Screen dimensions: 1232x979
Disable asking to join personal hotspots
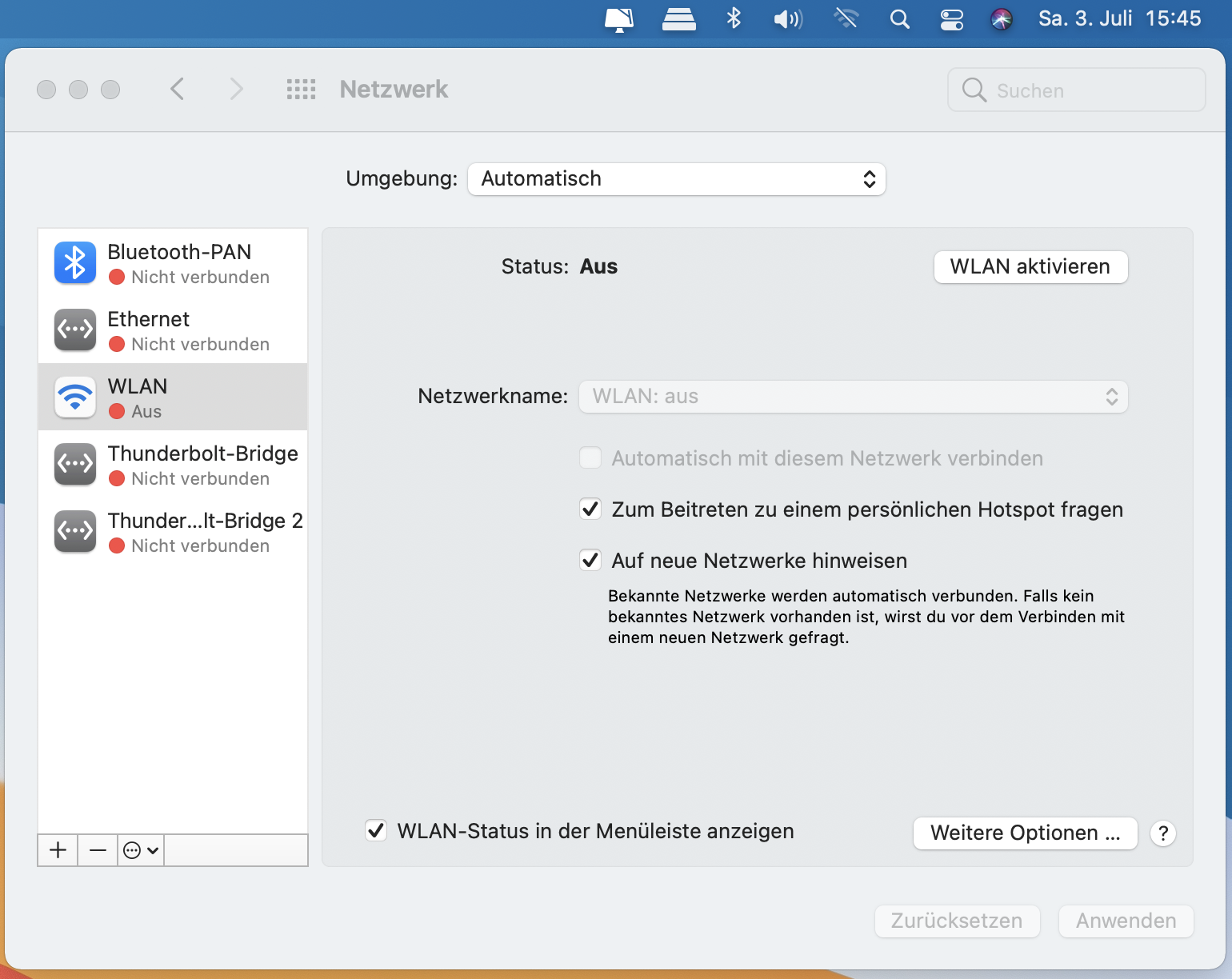590,509
